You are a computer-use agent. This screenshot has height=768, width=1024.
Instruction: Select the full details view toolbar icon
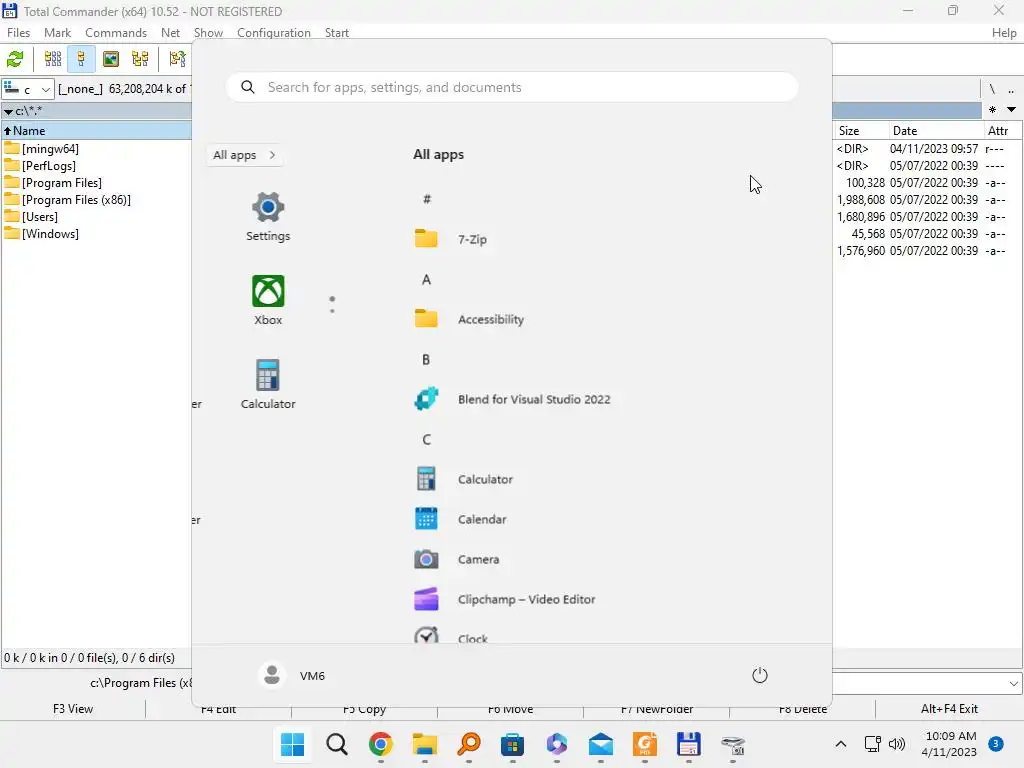click(81, 59)
